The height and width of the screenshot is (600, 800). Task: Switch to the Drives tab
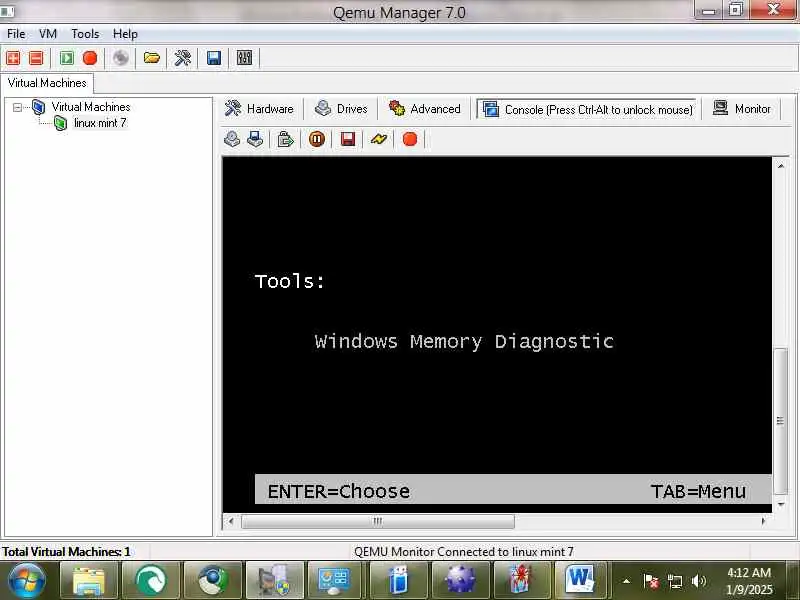(x=341, y=109)
